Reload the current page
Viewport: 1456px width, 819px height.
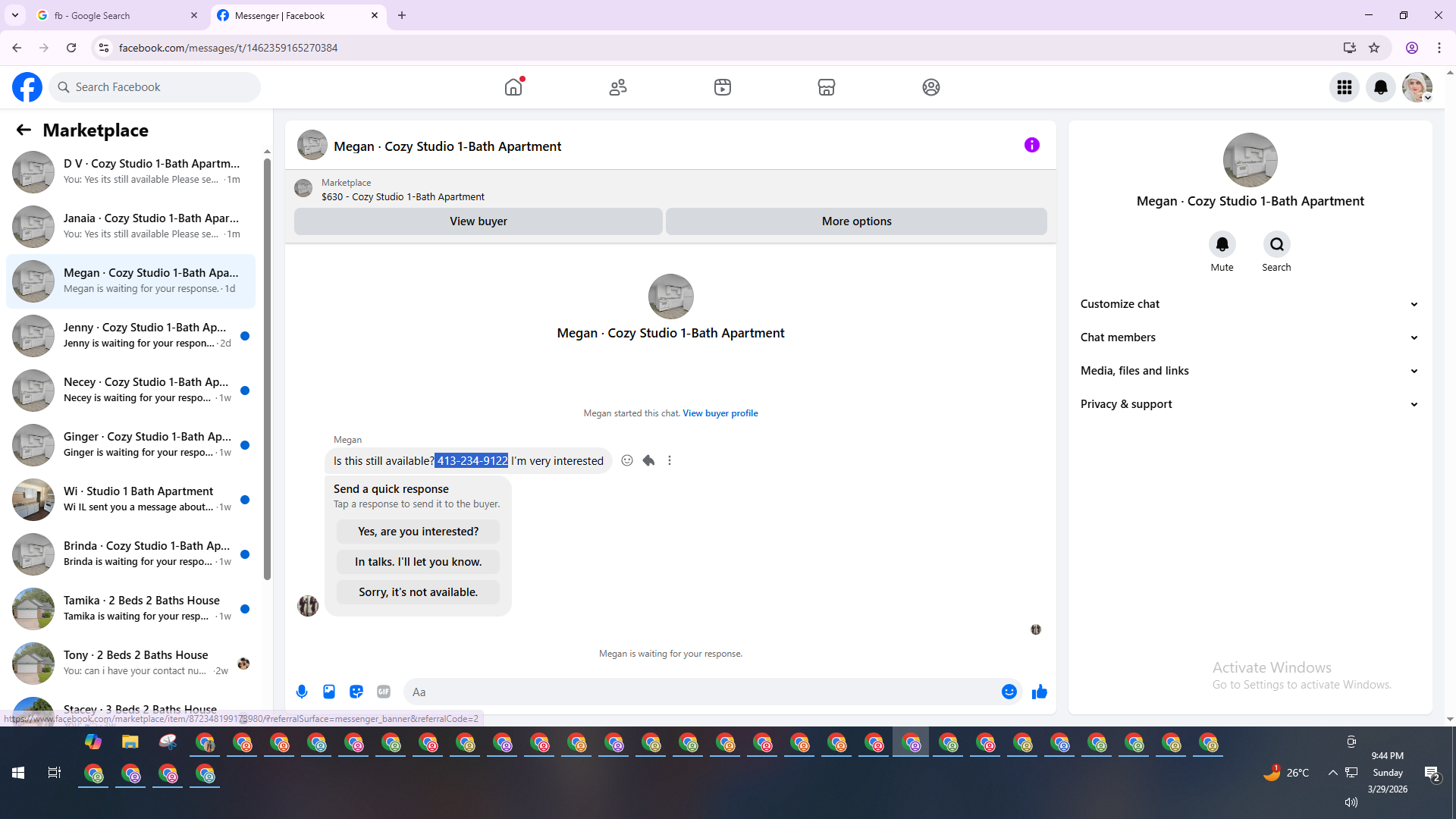click(x=71, y=48)
